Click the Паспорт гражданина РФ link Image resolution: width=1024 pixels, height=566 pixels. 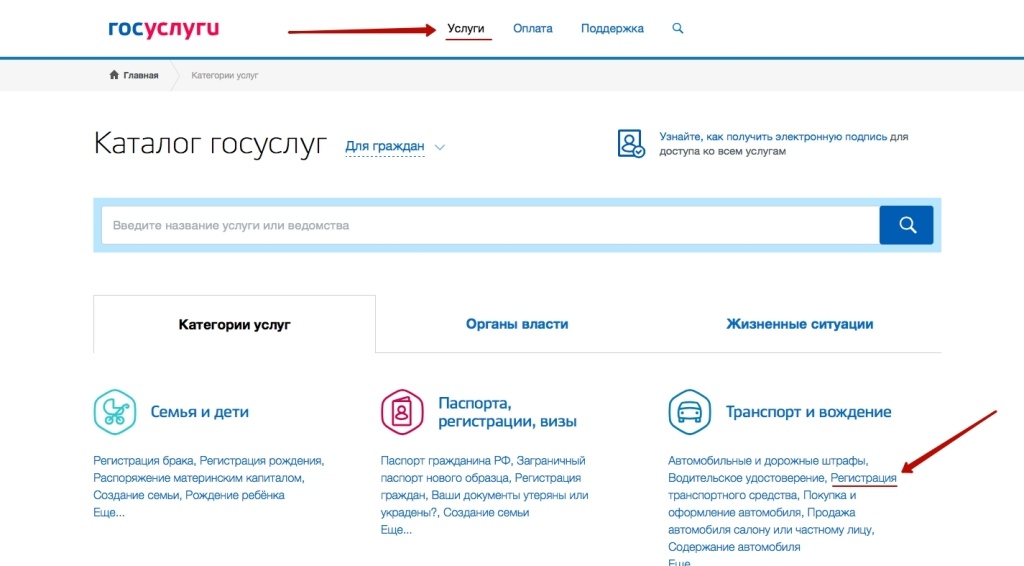coord(445,461)
